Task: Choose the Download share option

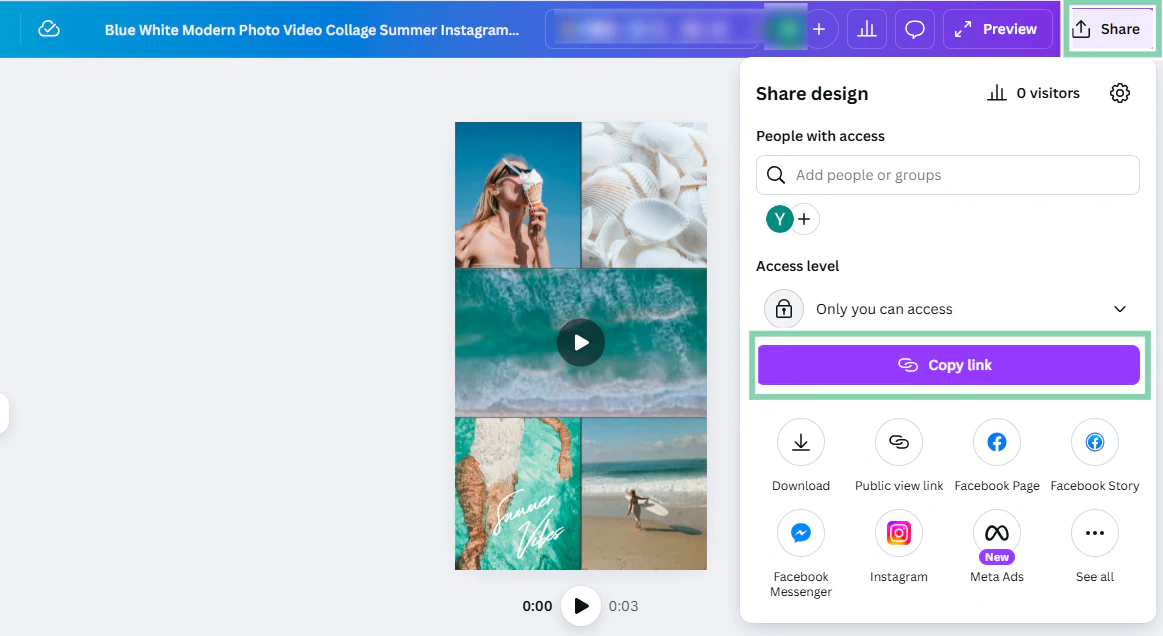Action: [x=801, y=456]
